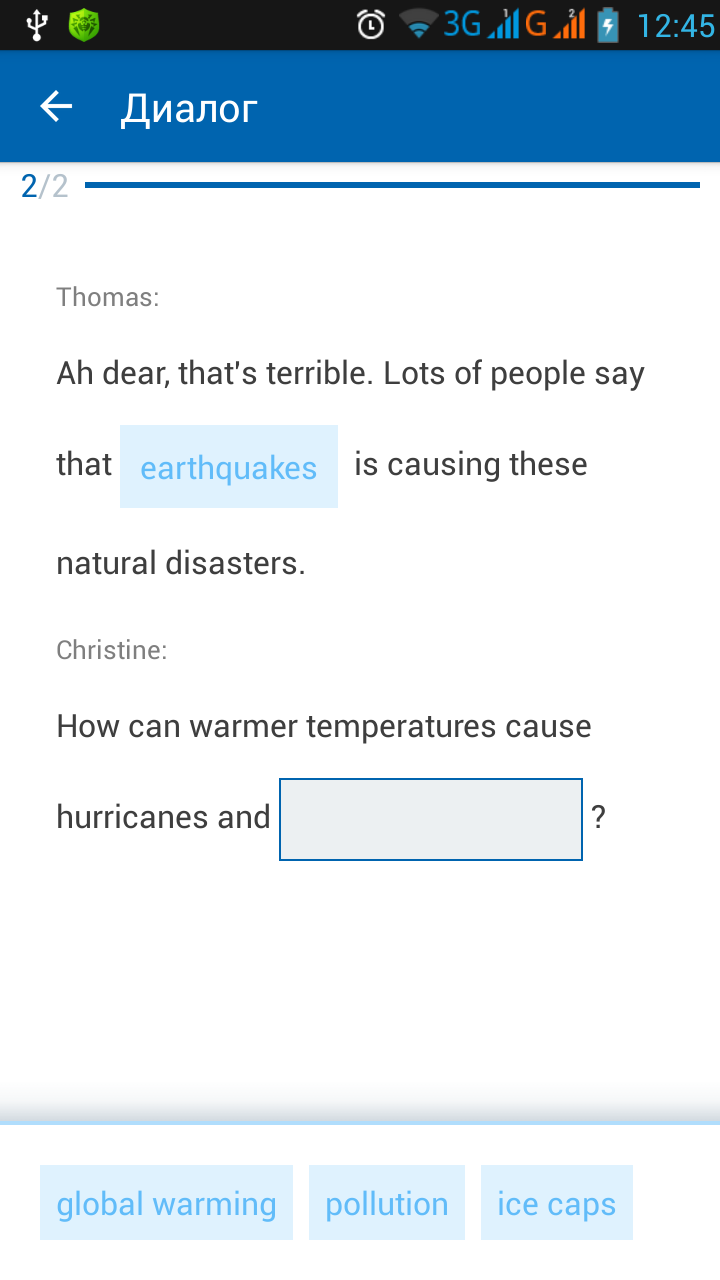Select the 'global warming' word chip
The width and height of the screenshot is (720, 1280).
point(166,1203)
